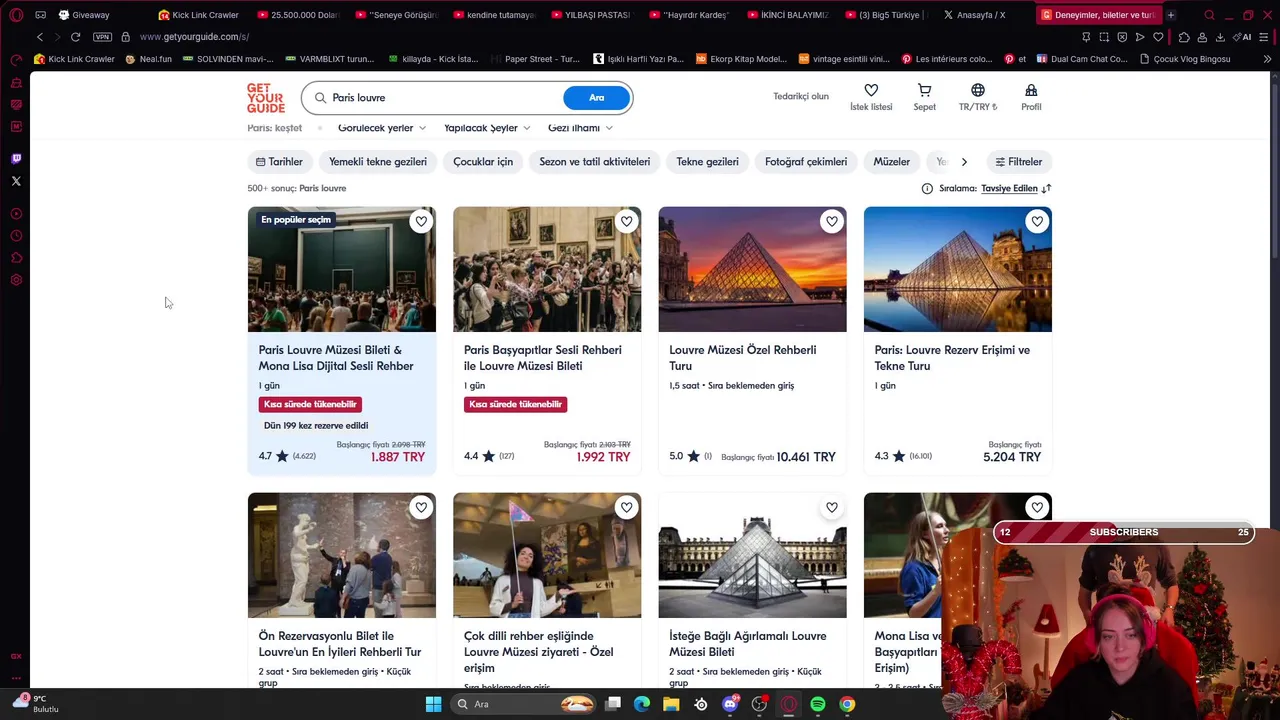This screenshot has height=720, width=1280.
Task: Open Louvre pyramid sunset thumbnail
Action: pyautogui.click(x=752, y=269)
